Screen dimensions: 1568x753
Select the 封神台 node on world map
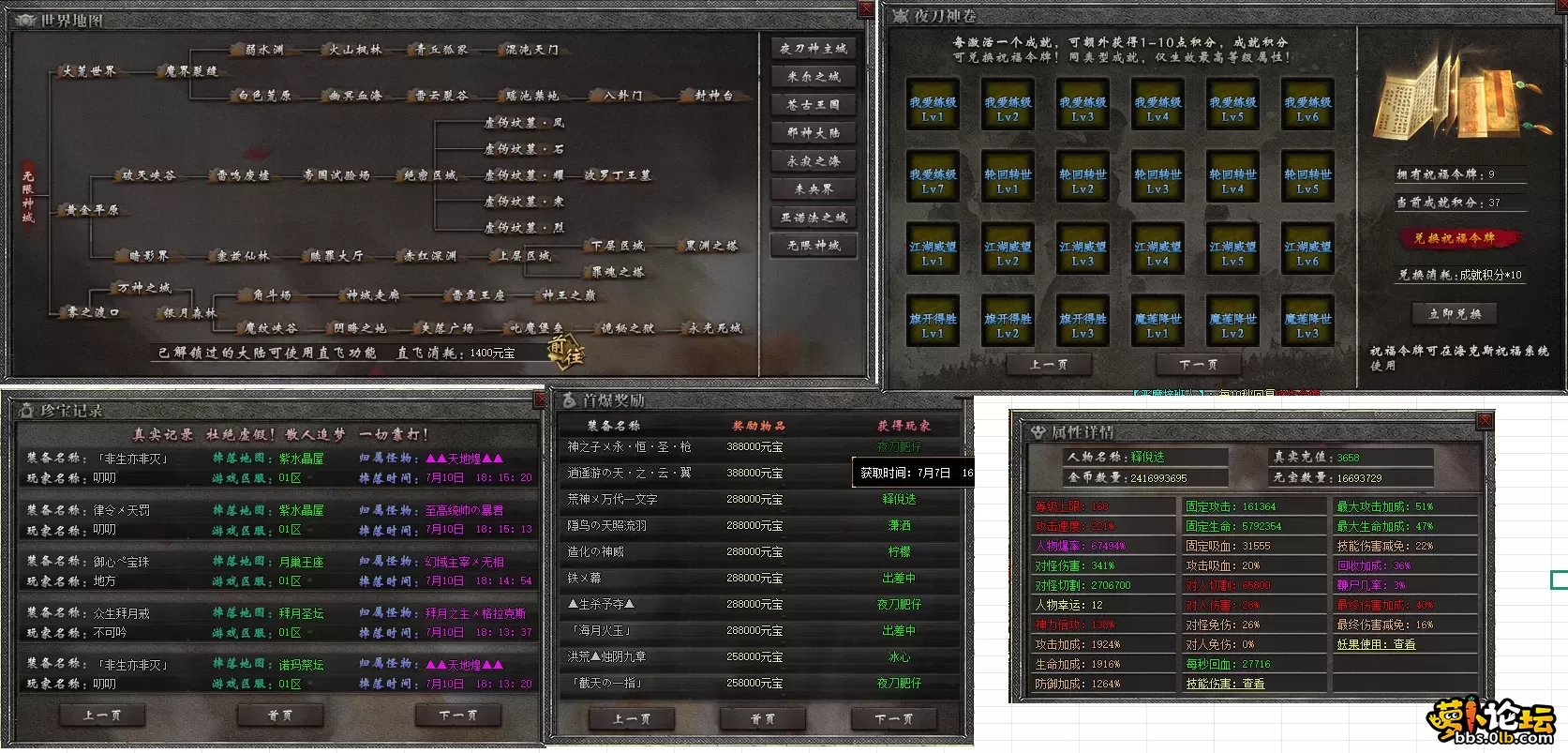point(714,96)
